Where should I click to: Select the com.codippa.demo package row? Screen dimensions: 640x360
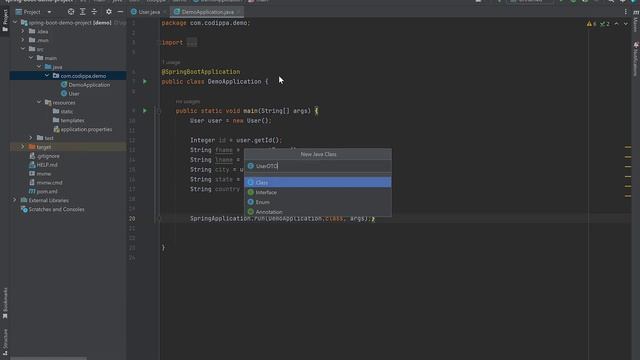coord(68,76)
